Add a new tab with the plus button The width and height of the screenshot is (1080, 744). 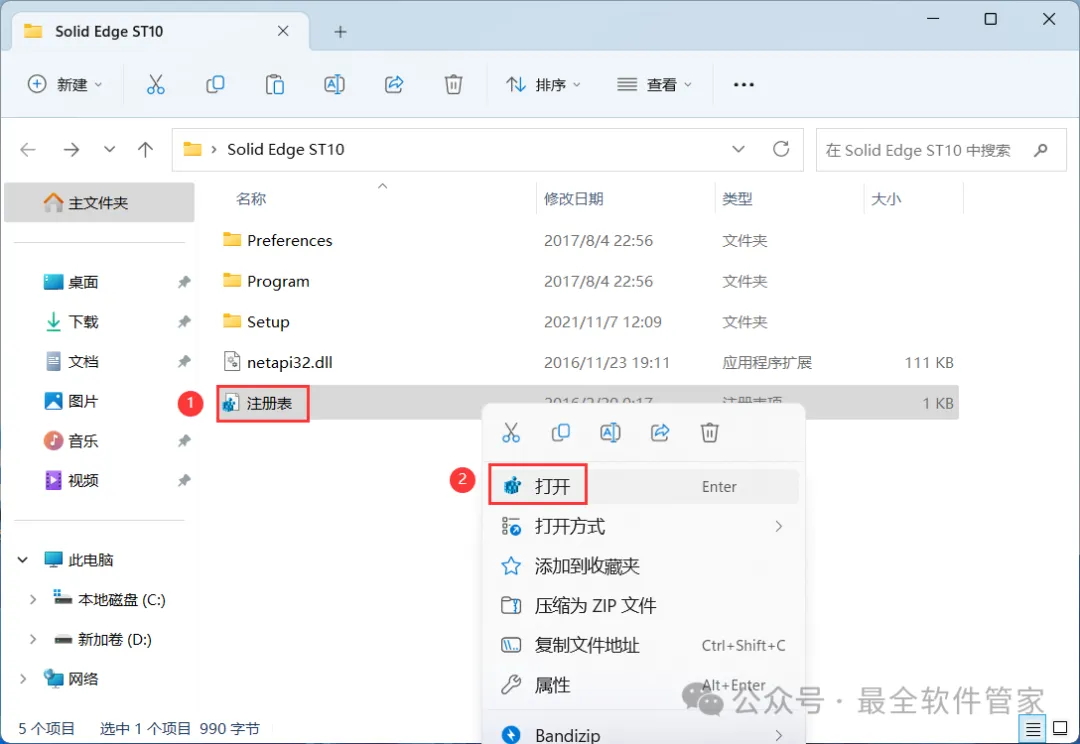tap(340, 32)
